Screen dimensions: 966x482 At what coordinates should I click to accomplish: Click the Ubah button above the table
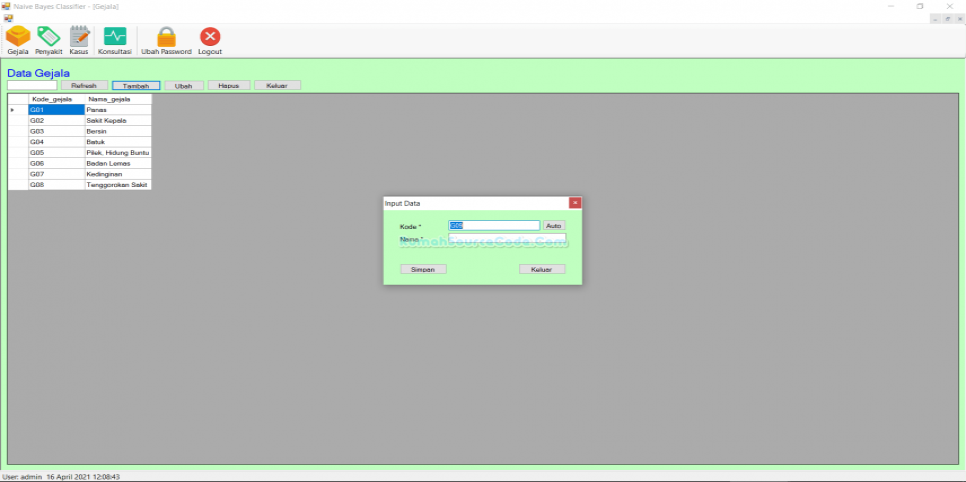tap(183, 86)
